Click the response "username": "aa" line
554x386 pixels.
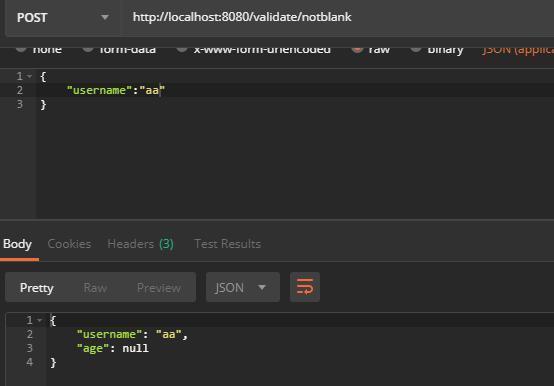click(x=132, y=334)
